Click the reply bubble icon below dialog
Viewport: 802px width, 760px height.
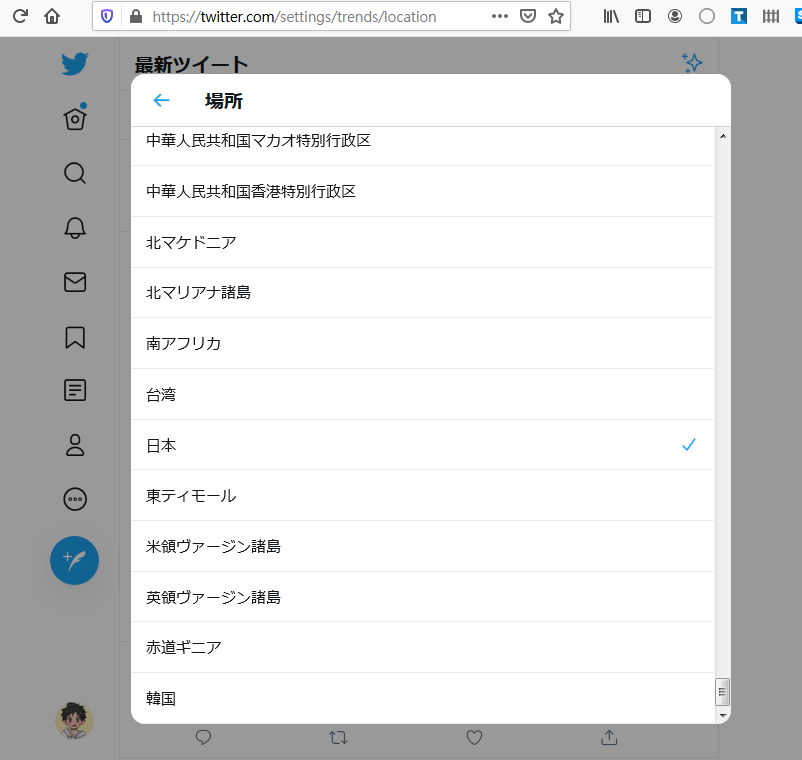204,737
